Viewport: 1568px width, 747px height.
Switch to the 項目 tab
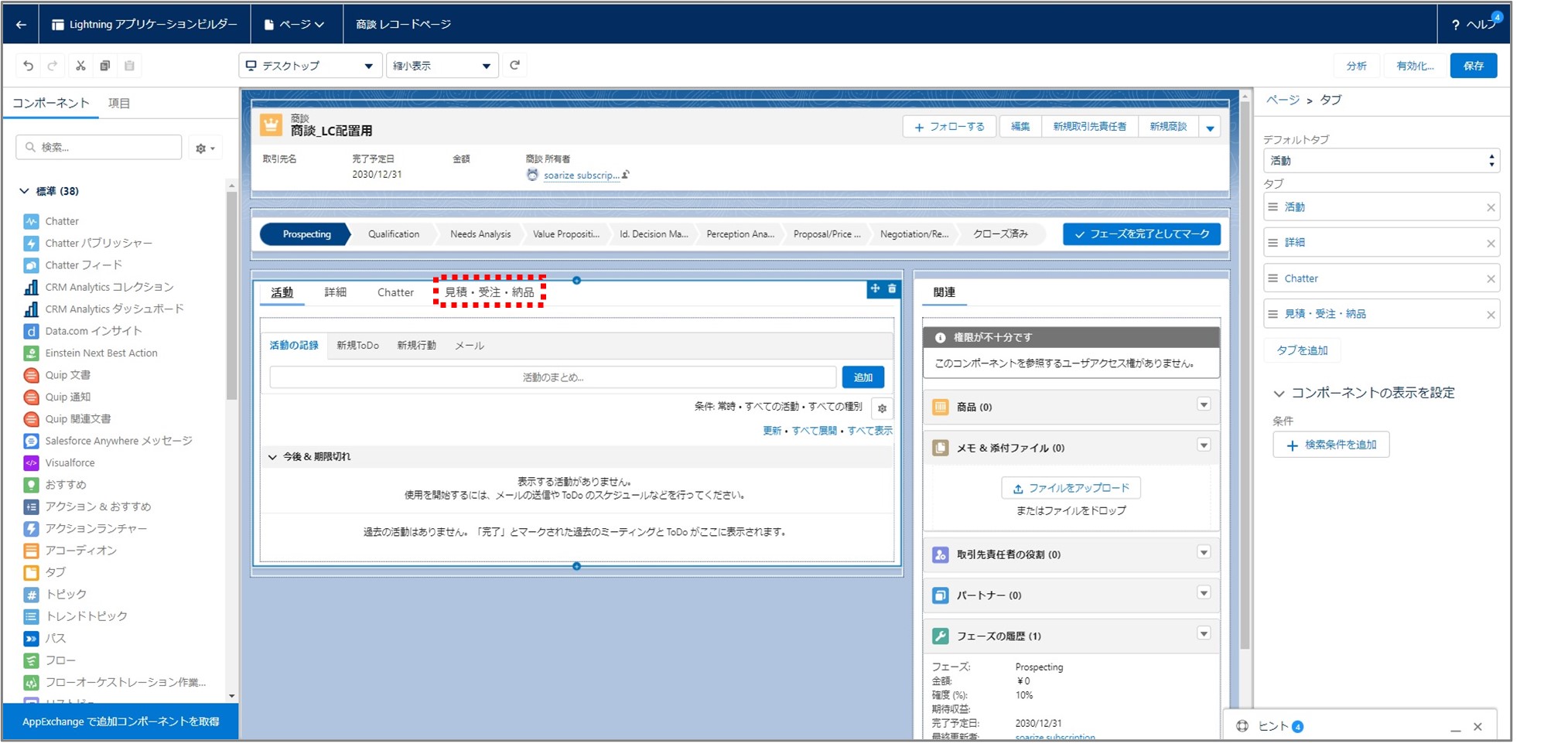119,103
